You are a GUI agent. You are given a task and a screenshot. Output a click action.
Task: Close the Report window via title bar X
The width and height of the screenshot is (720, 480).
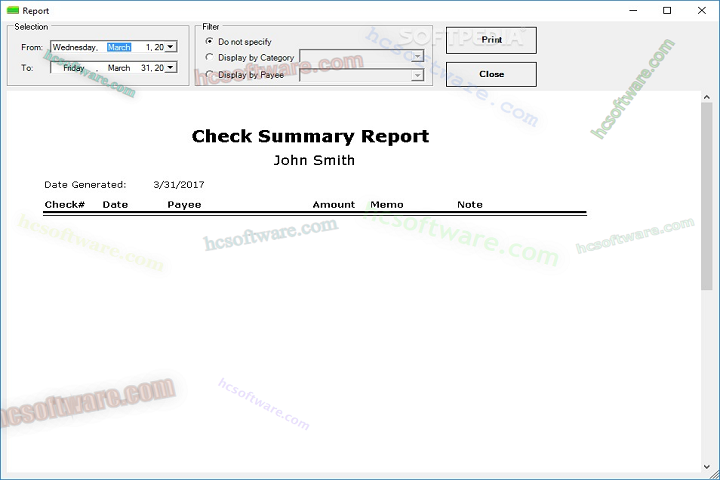coord(702,10)
